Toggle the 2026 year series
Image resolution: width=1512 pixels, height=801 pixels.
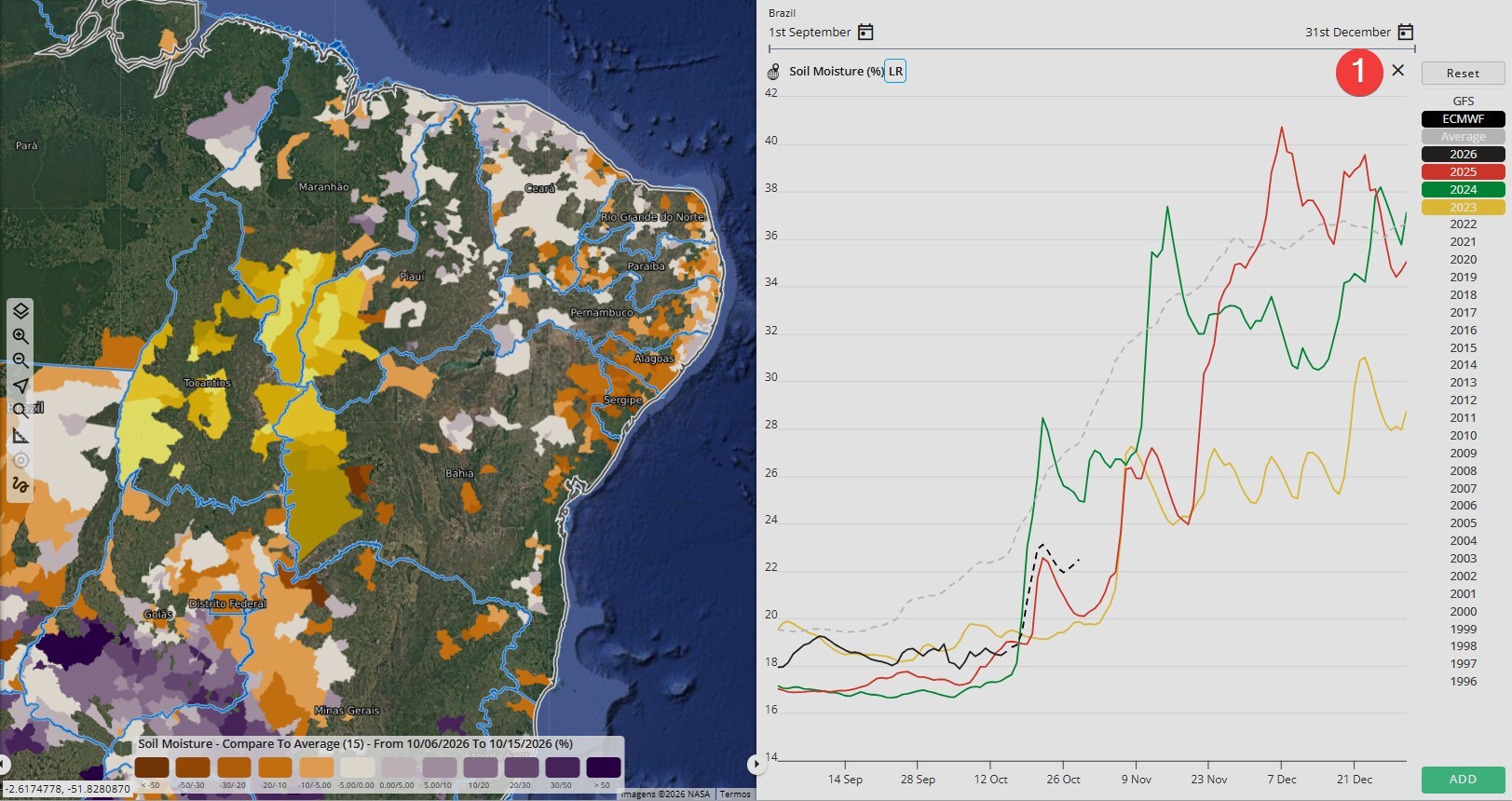tap(1463, 155)
